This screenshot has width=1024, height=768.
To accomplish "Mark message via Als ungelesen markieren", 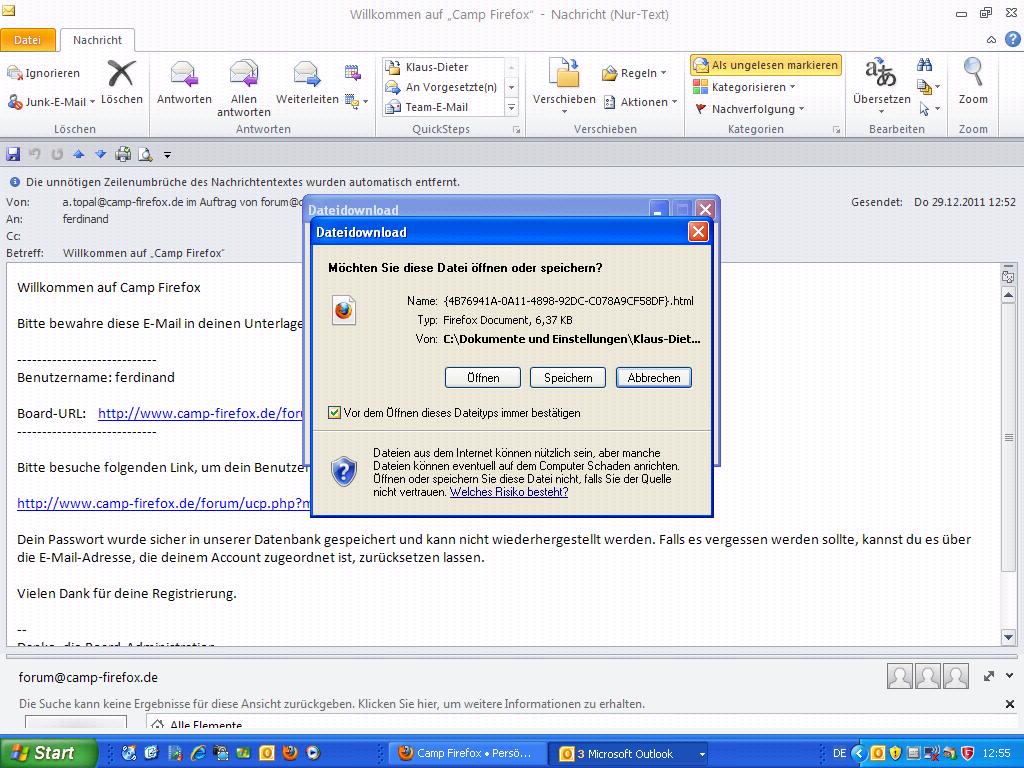I will click(765, 65).
